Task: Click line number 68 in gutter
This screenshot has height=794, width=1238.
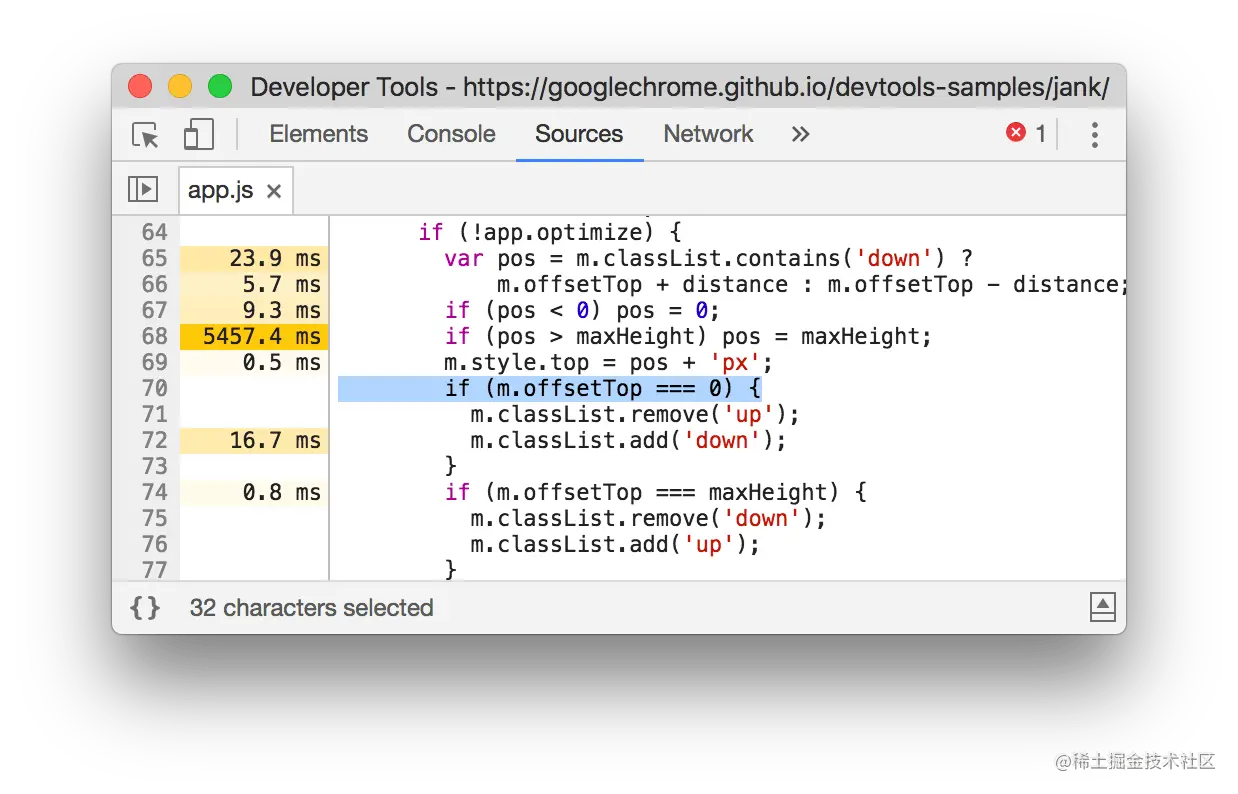Action: pos(154,336)
